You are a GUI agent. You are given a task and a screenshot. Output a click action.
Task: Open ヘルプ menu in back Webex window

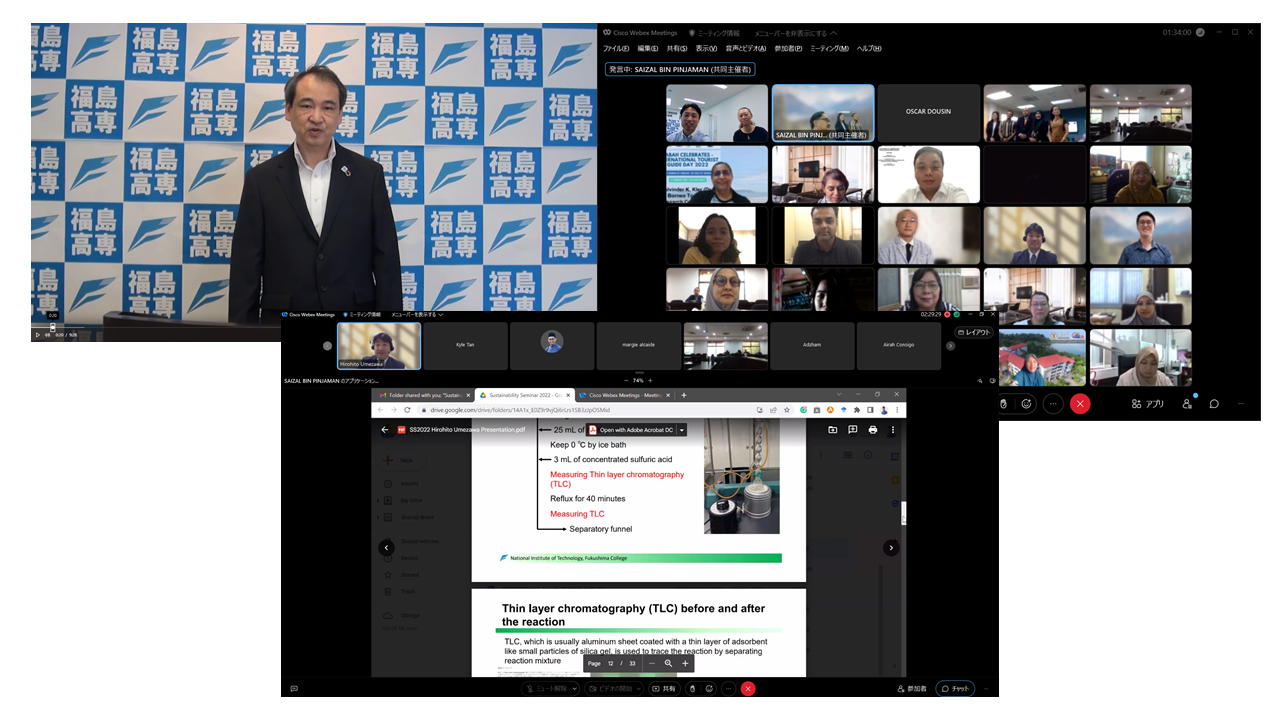point(869,48)
